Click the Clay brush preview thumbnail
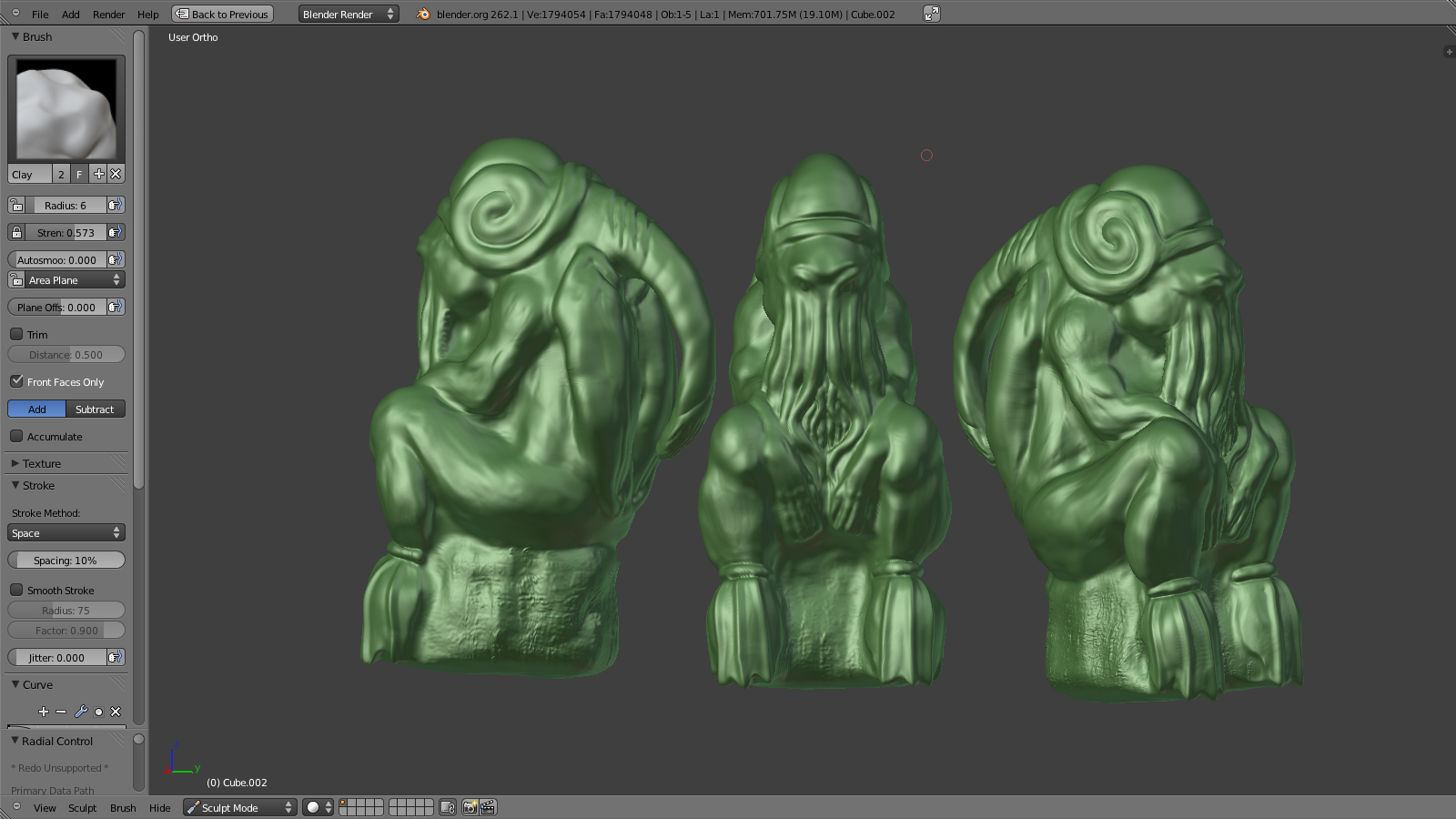Screen dimensions: 1456x819 [66, 109]
